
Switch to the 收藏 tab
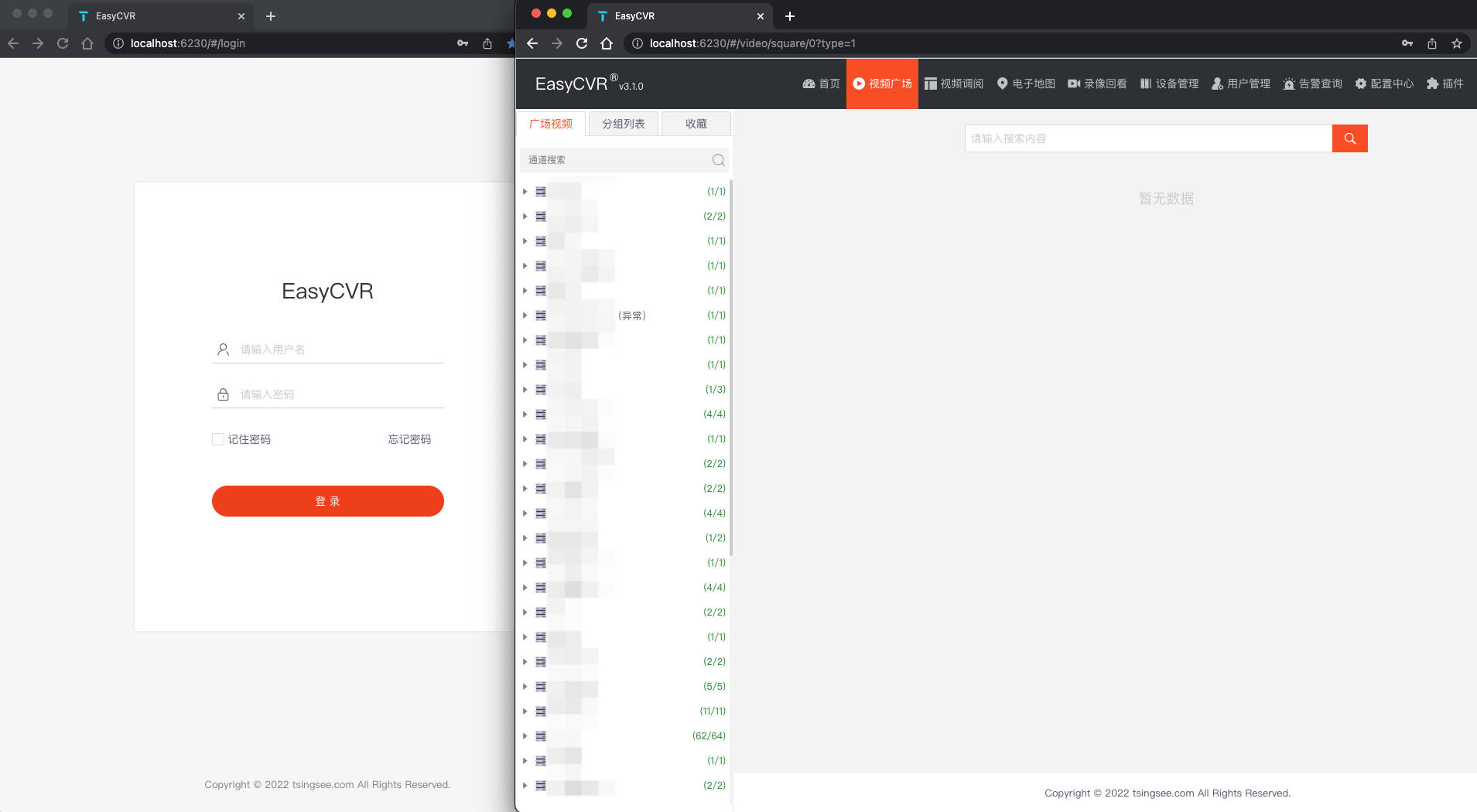[x=696, y=124]
